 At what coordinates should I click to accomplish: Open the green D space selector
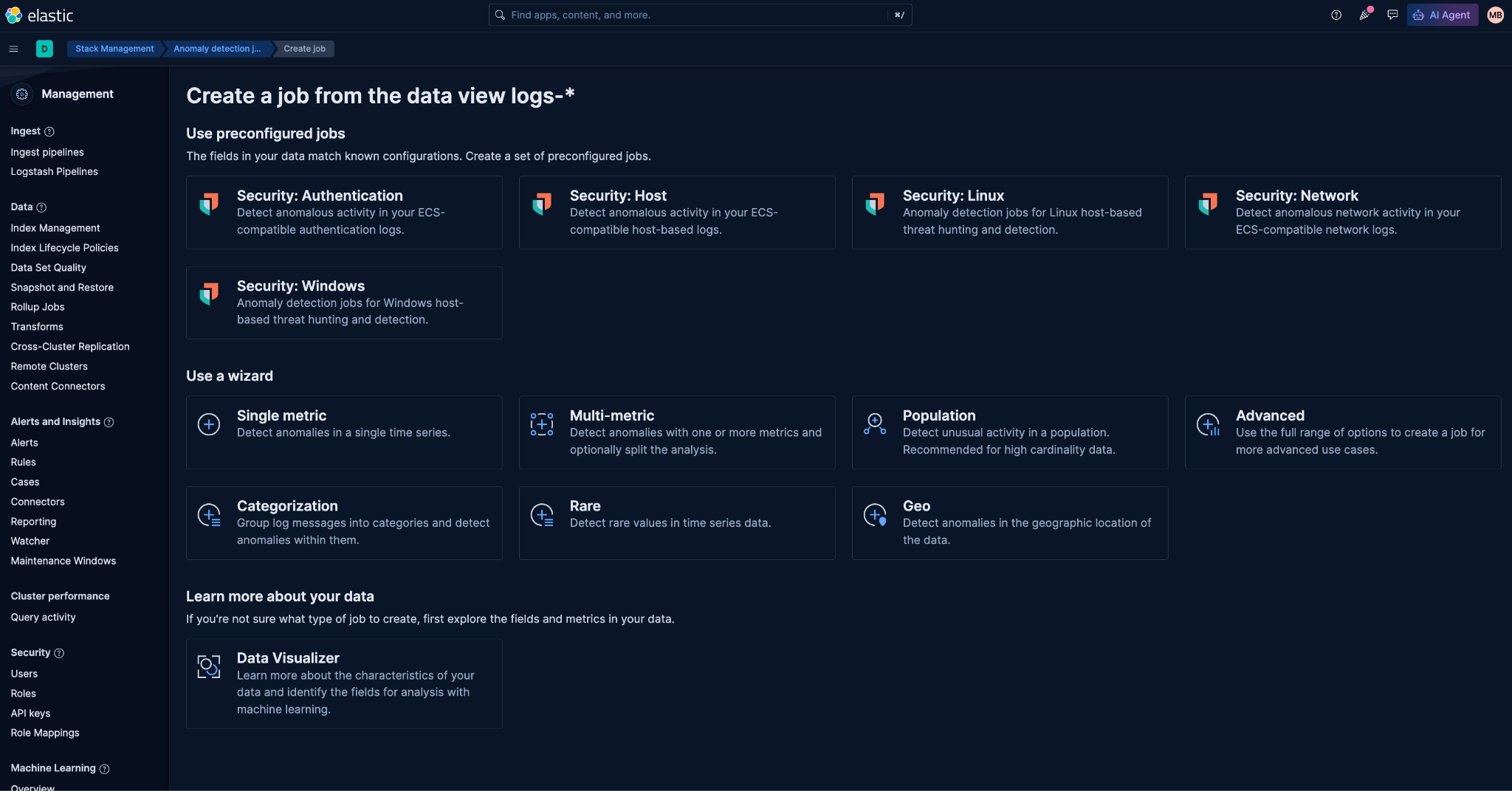pyautogui.click(x=44, y=49)
